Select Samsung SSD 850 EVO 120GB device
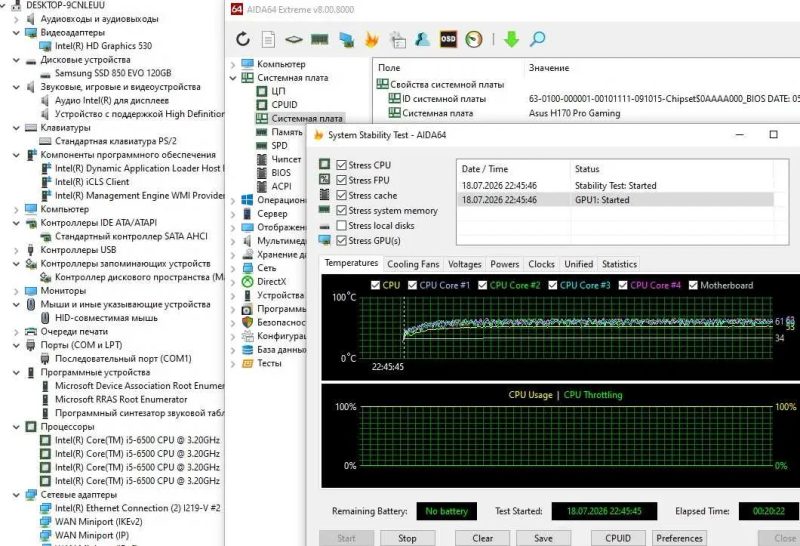Image resolution: width=800 pixels, height=546 pixels. 113,73
